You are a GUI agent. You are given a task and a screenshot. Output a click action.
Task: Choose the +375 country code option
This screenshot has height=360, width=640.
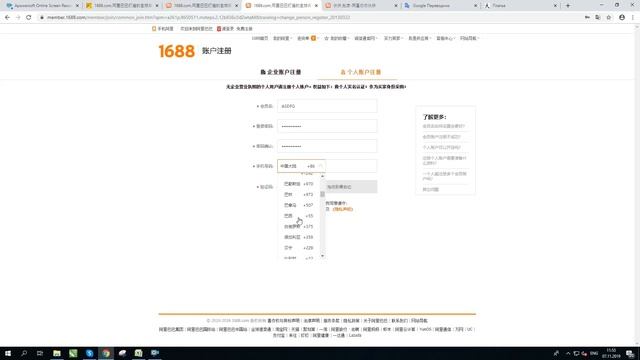[x=299, y=227]
